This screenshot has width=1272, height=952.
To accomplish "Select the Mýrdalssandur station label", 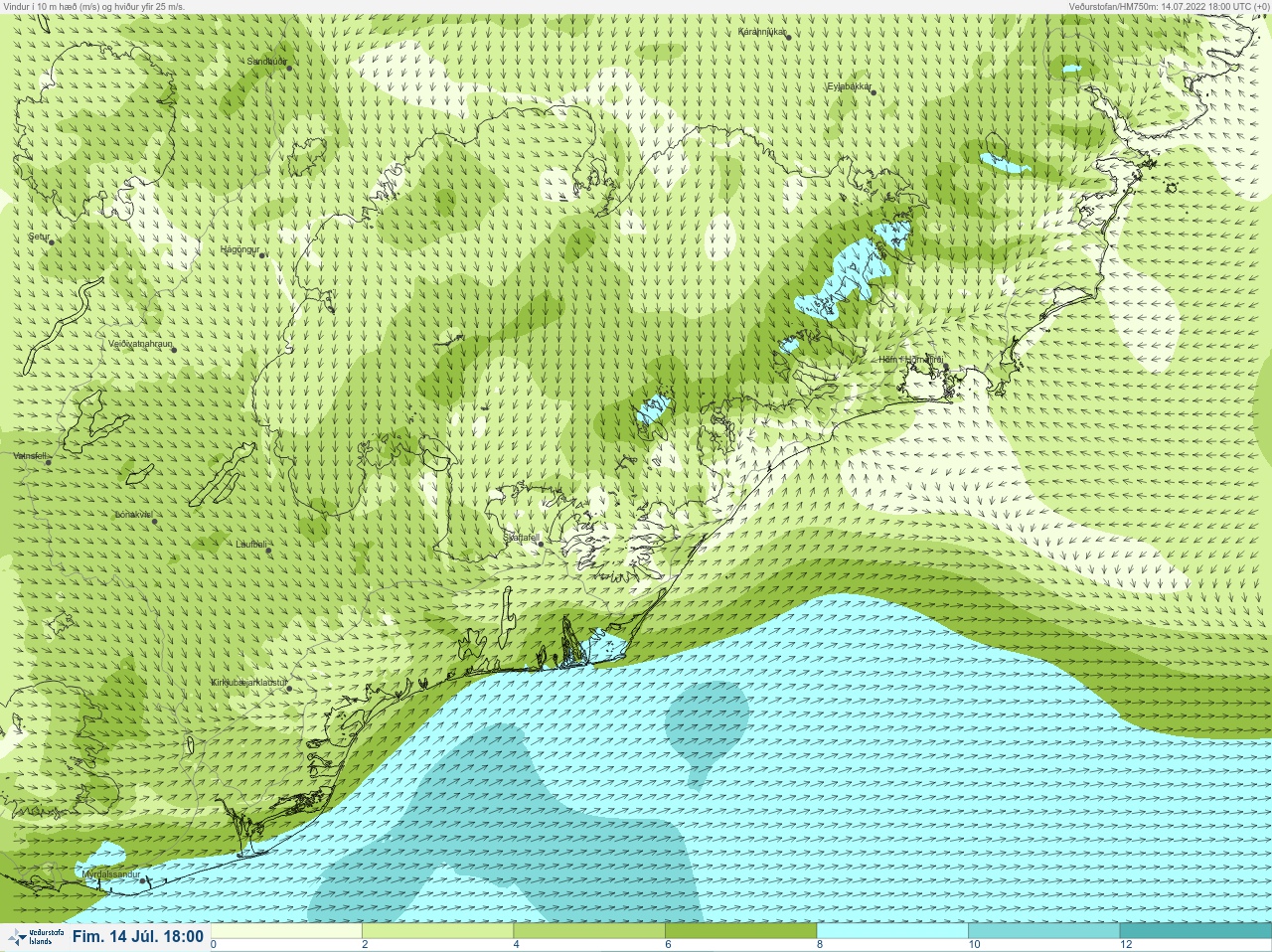I will pos(111,873).
